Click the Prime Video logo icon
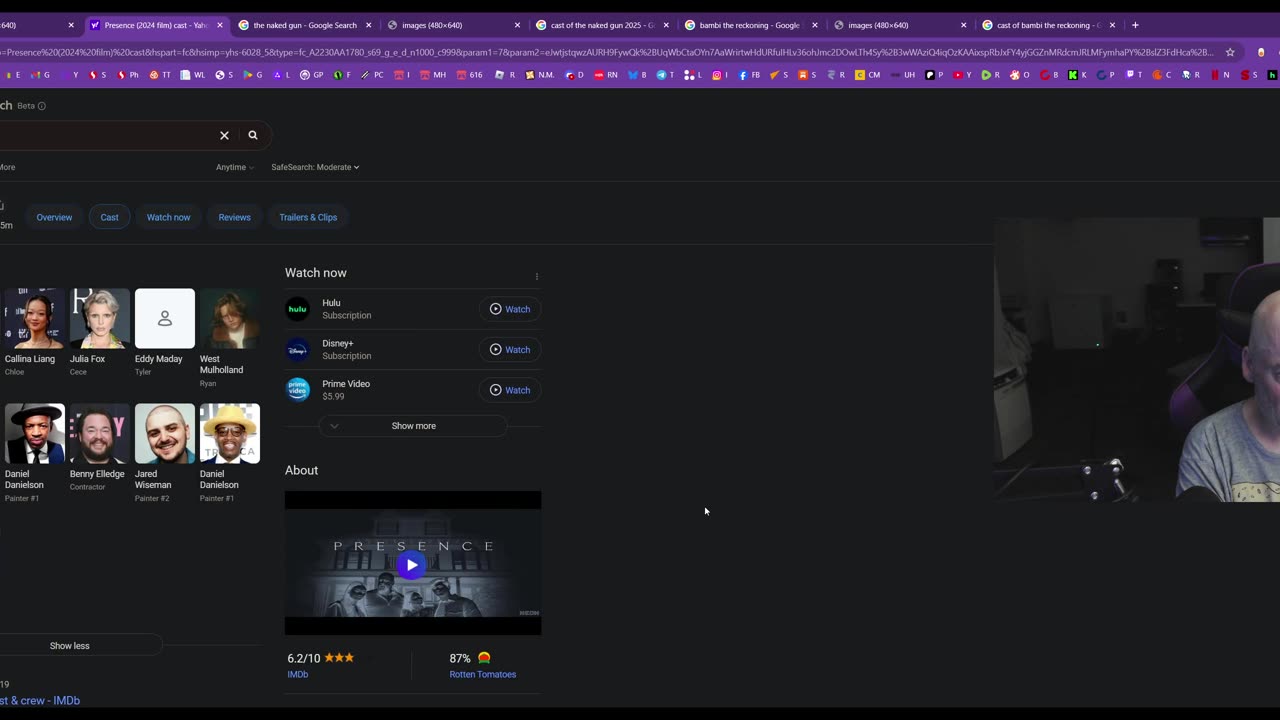 click(x=298, y=390)
